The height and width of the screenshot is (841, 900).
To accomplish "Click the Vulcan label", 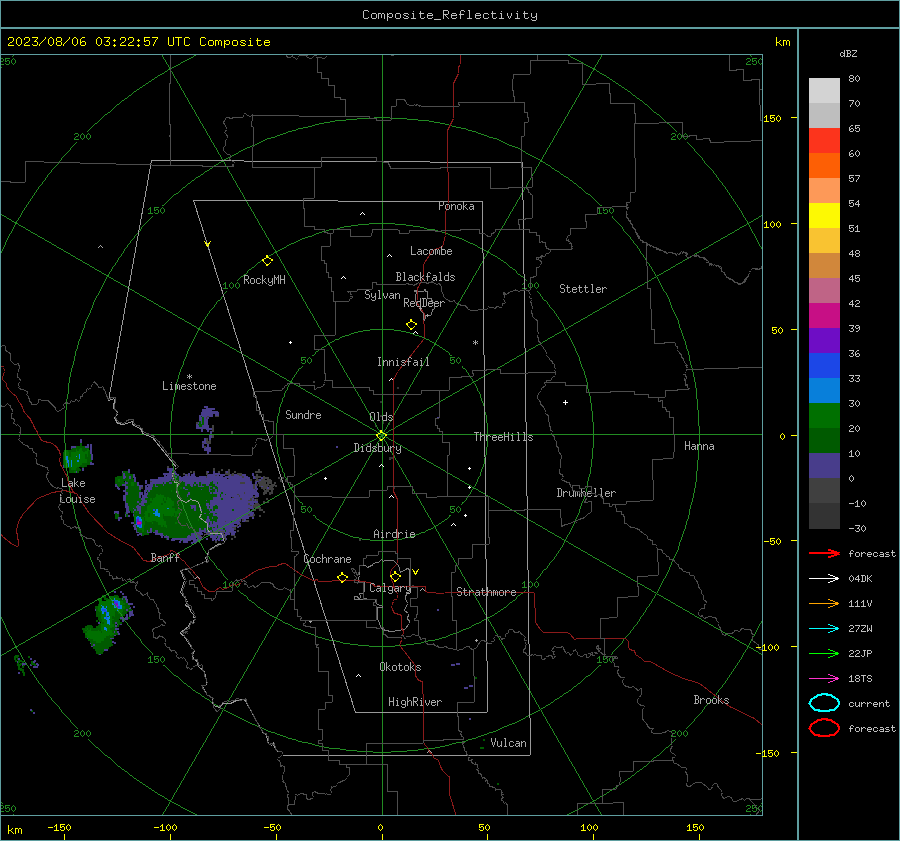I will (x=508, y=743).
